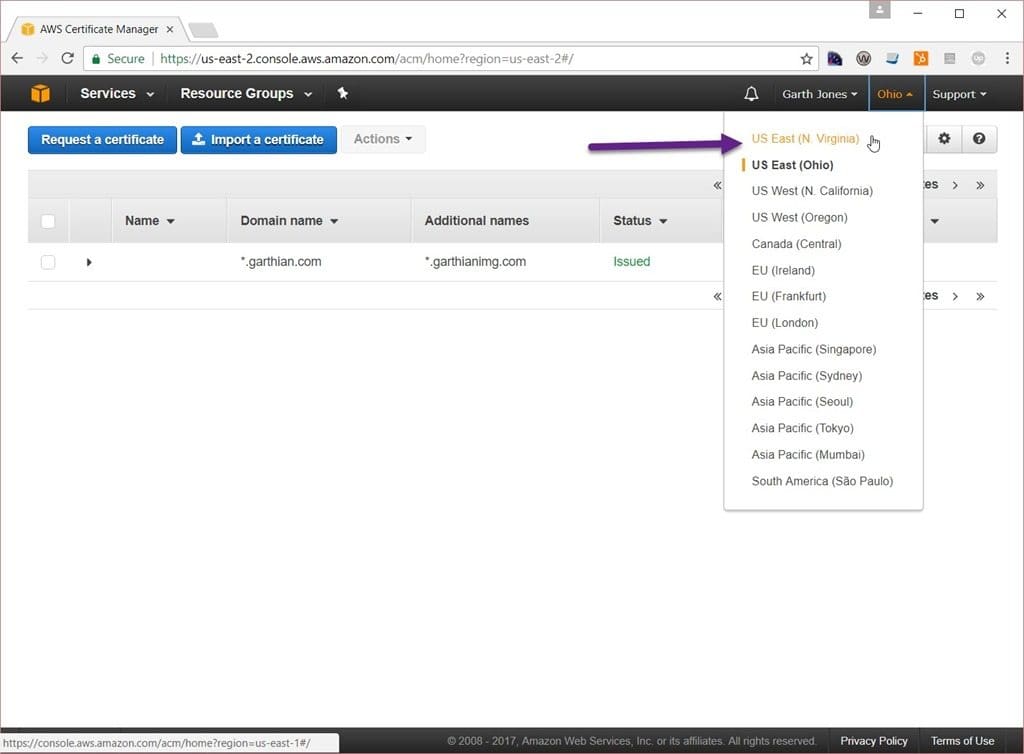
Task: Select Asia Pacific (Seoul) region
Action: pyautogui.click(x=802, y=401)
